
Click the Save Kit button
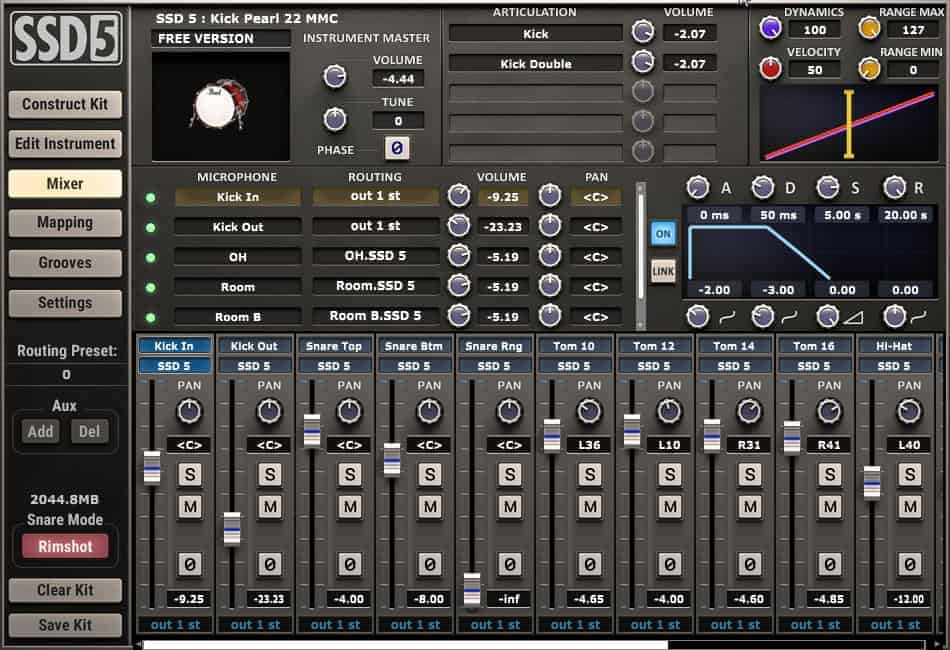point(65,625)
